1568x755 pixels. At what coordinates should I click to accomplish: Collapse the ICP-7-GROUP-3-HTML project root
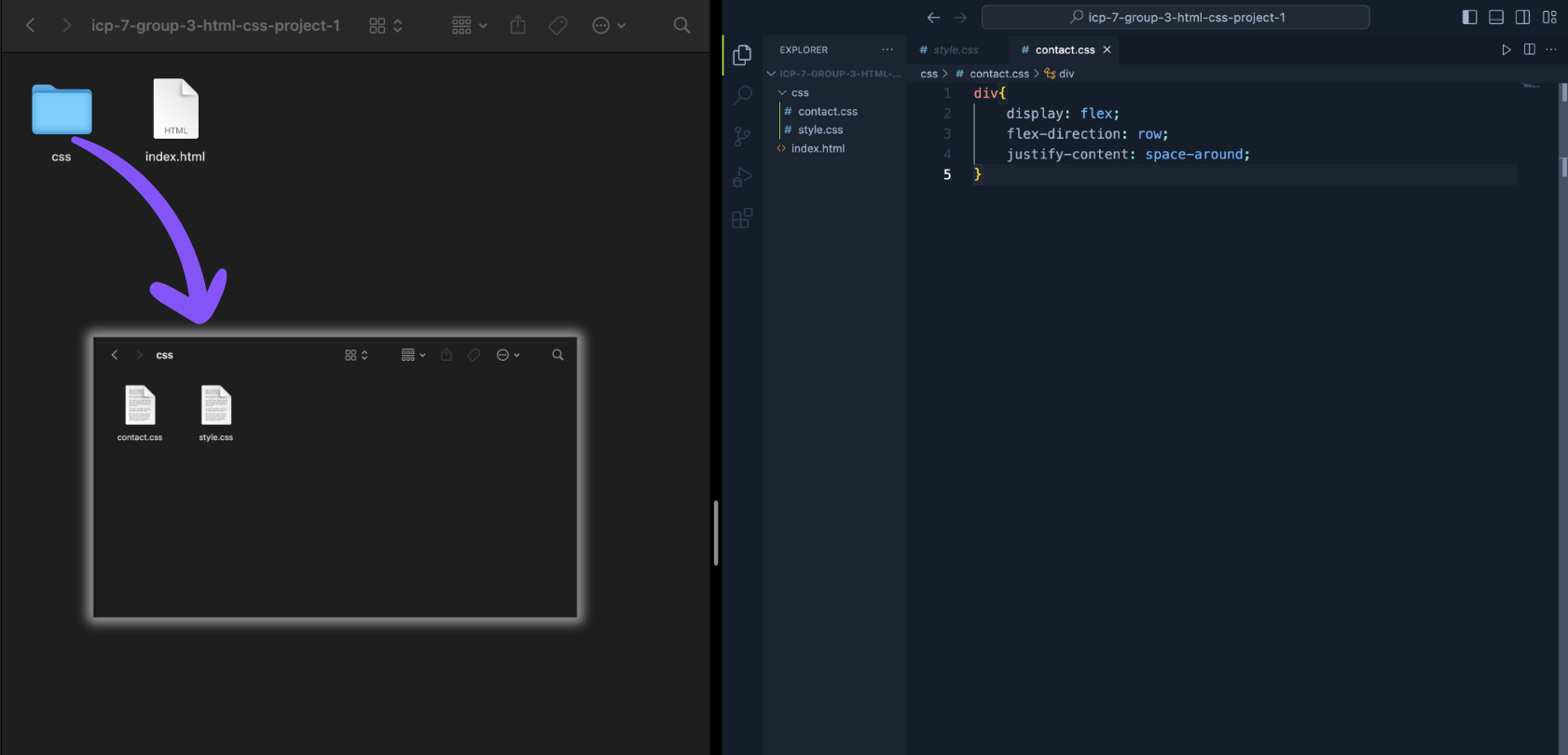[835, 74]
